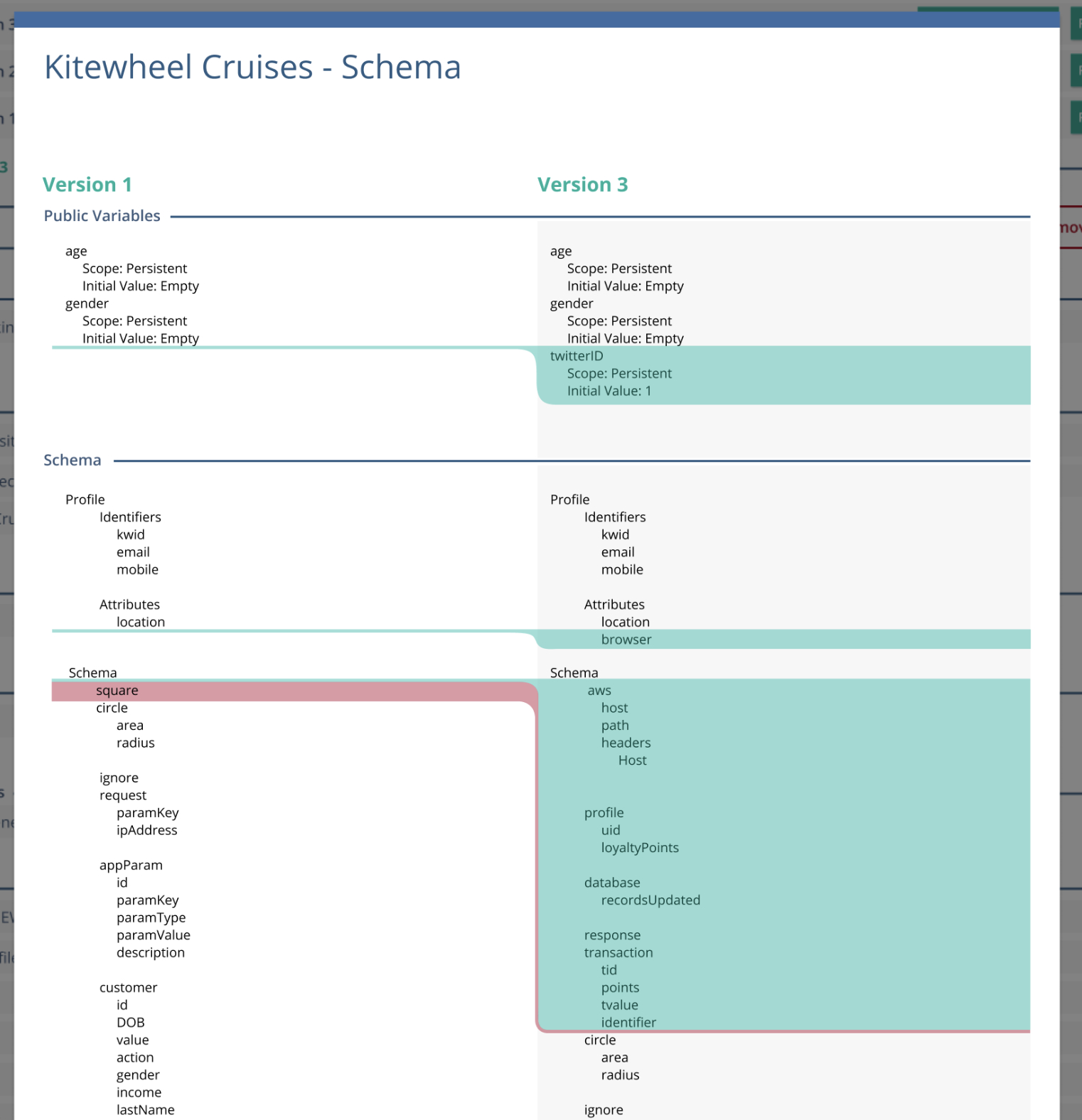Image resolution: width=1082 pixels, height=1120 pixels.
Task: Select the removed square node in Version 1
Action: 117,690
